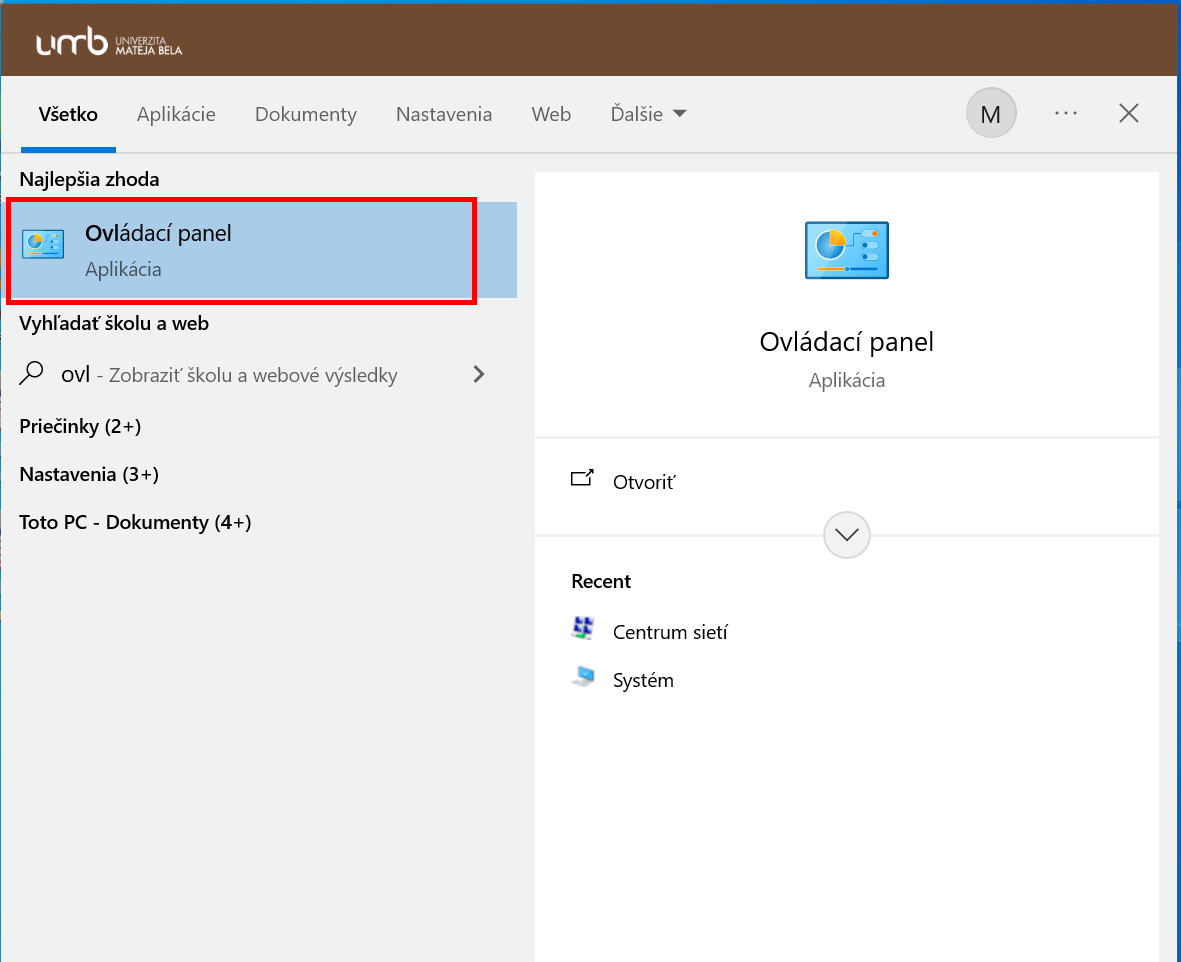The height and width of the screenshot is (962, 1181).
Task: Click the UMB Univerzita Mateja Bela logo
Action: pyautogui.click(x=109, y=42)
